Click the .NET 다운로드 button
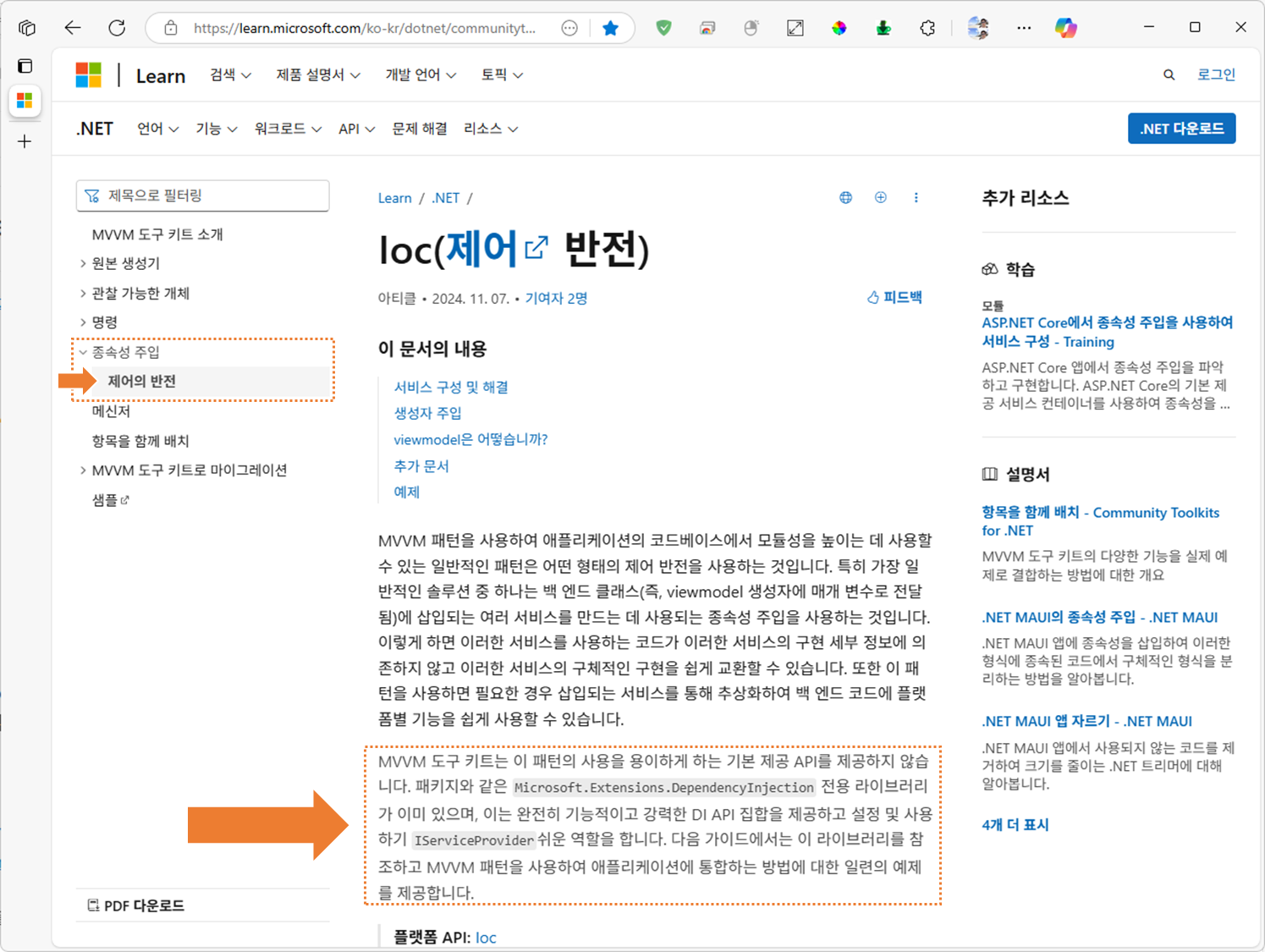 [1181, 129]
